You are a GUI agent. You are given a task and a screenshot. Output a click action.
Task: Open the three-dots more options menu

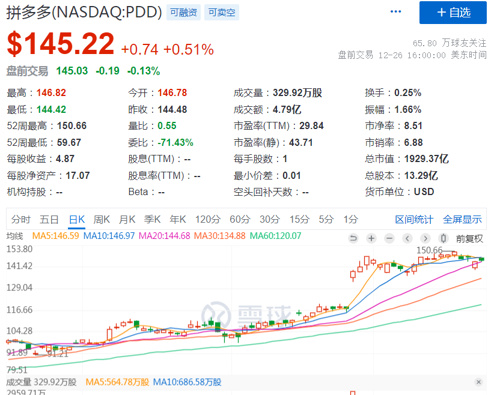(x=396, y=12)
